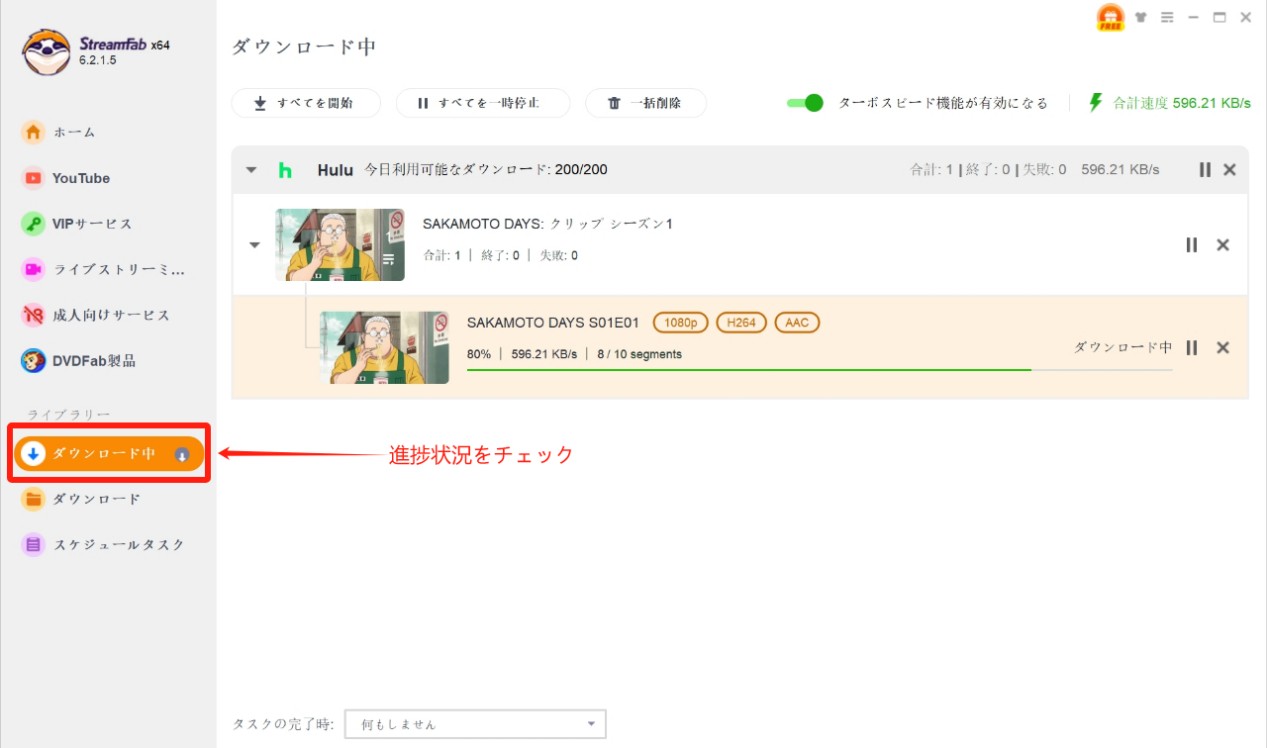
Task: Click the home icon in sidebar
Action: pyautogui.click(x=33, y=132)
